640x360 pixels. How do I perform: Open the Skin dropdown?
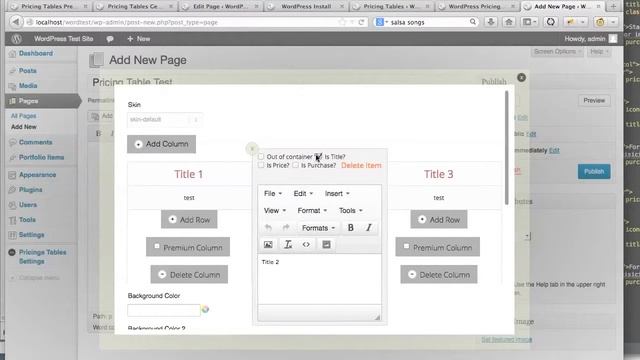[164, 120]
